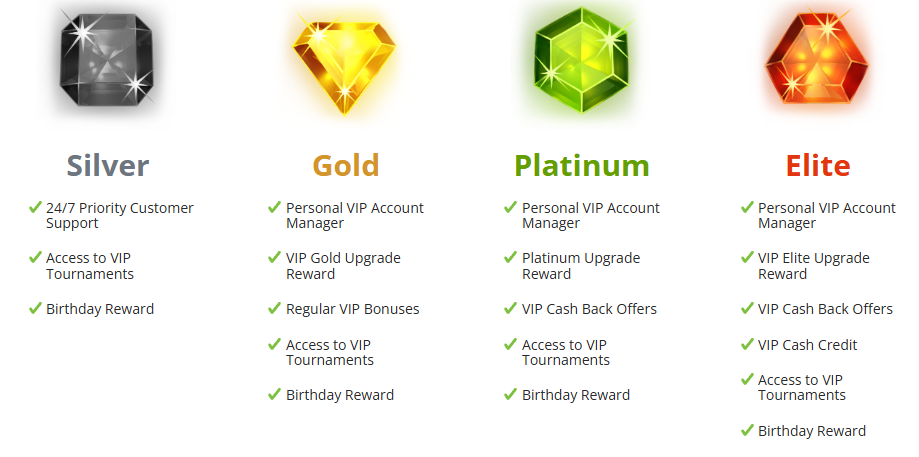The image size is (919, 457).
Task: Click the black Silver tier gem icon
Action: [x=107, y=60]
